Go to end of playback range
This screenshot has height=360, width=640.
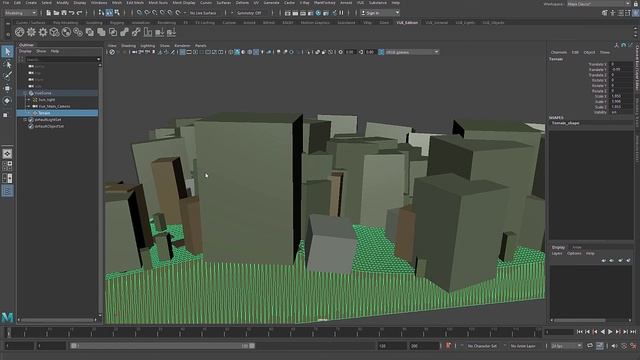click(x=633, y=332)
